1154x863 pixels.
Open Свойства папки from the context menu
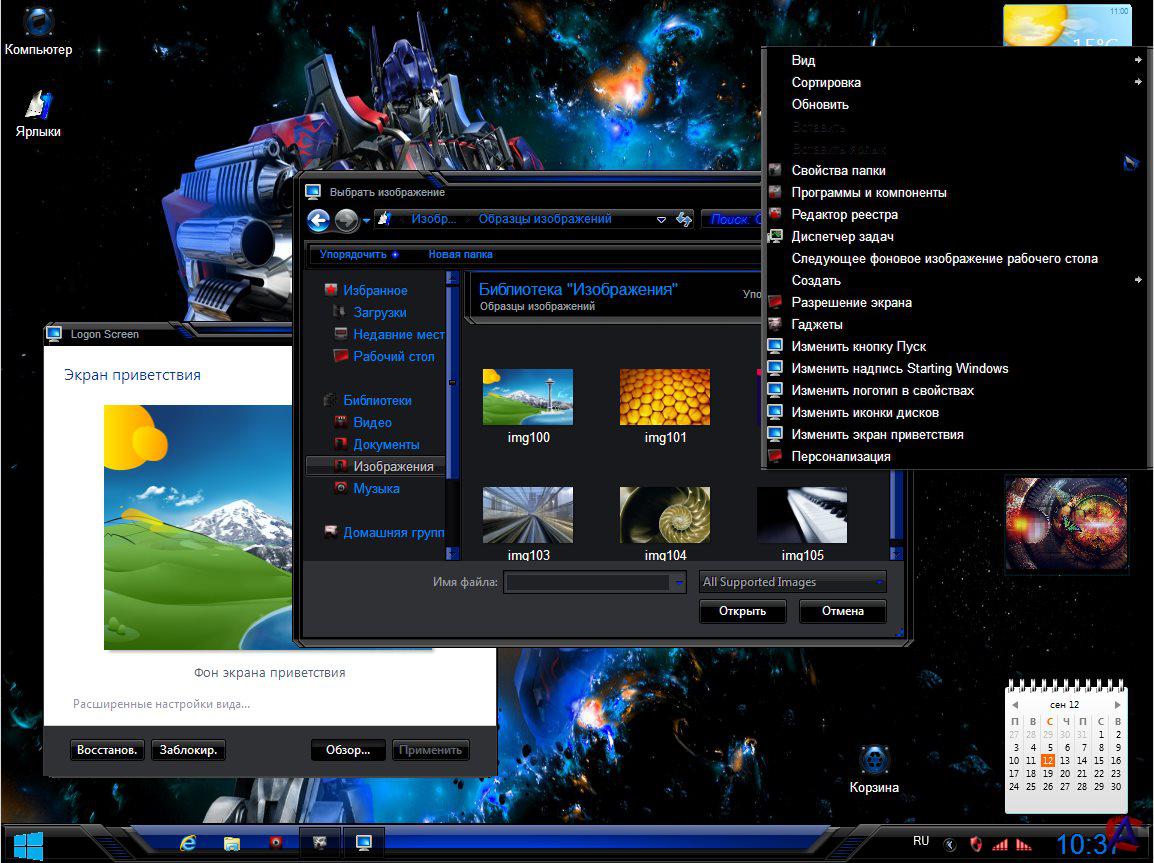[955, 171]
